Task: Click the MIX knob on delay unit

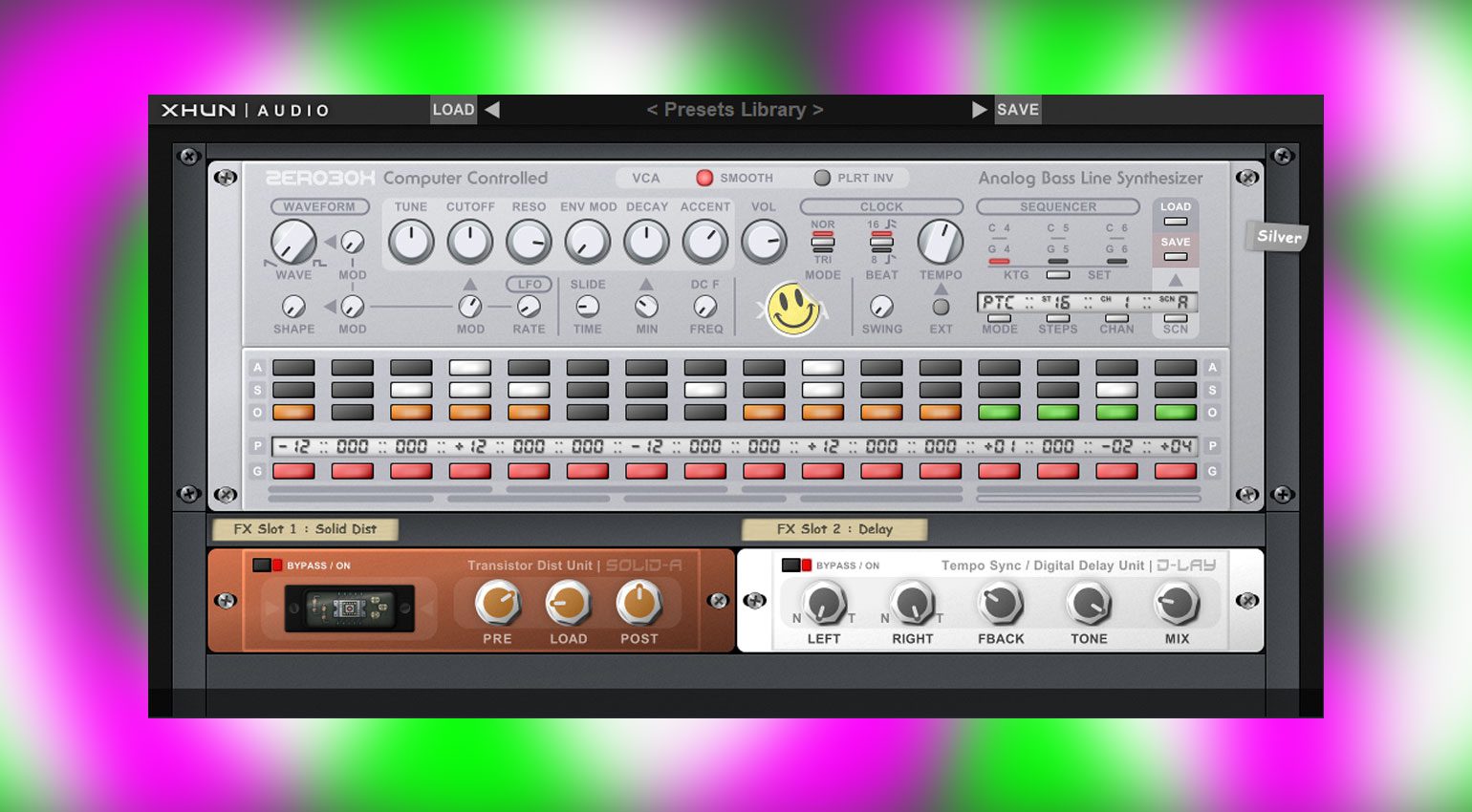Action: click(1177, 604)
